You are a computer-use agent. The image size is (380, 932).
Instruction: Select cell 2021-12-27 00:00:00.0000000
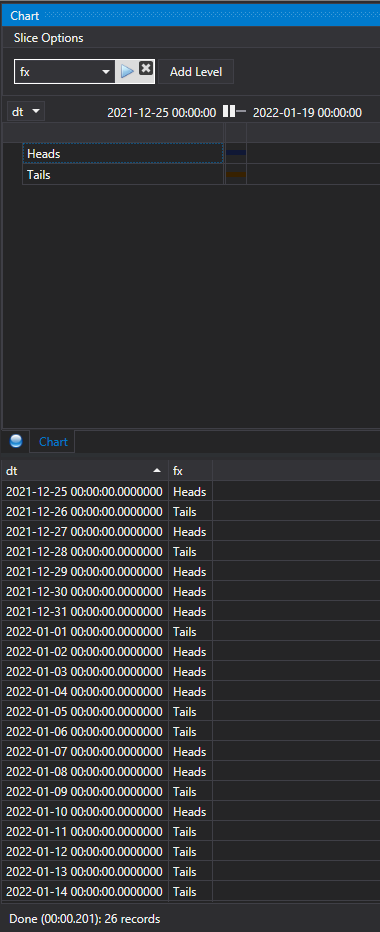pyautogui.click(x=84, y=531)
